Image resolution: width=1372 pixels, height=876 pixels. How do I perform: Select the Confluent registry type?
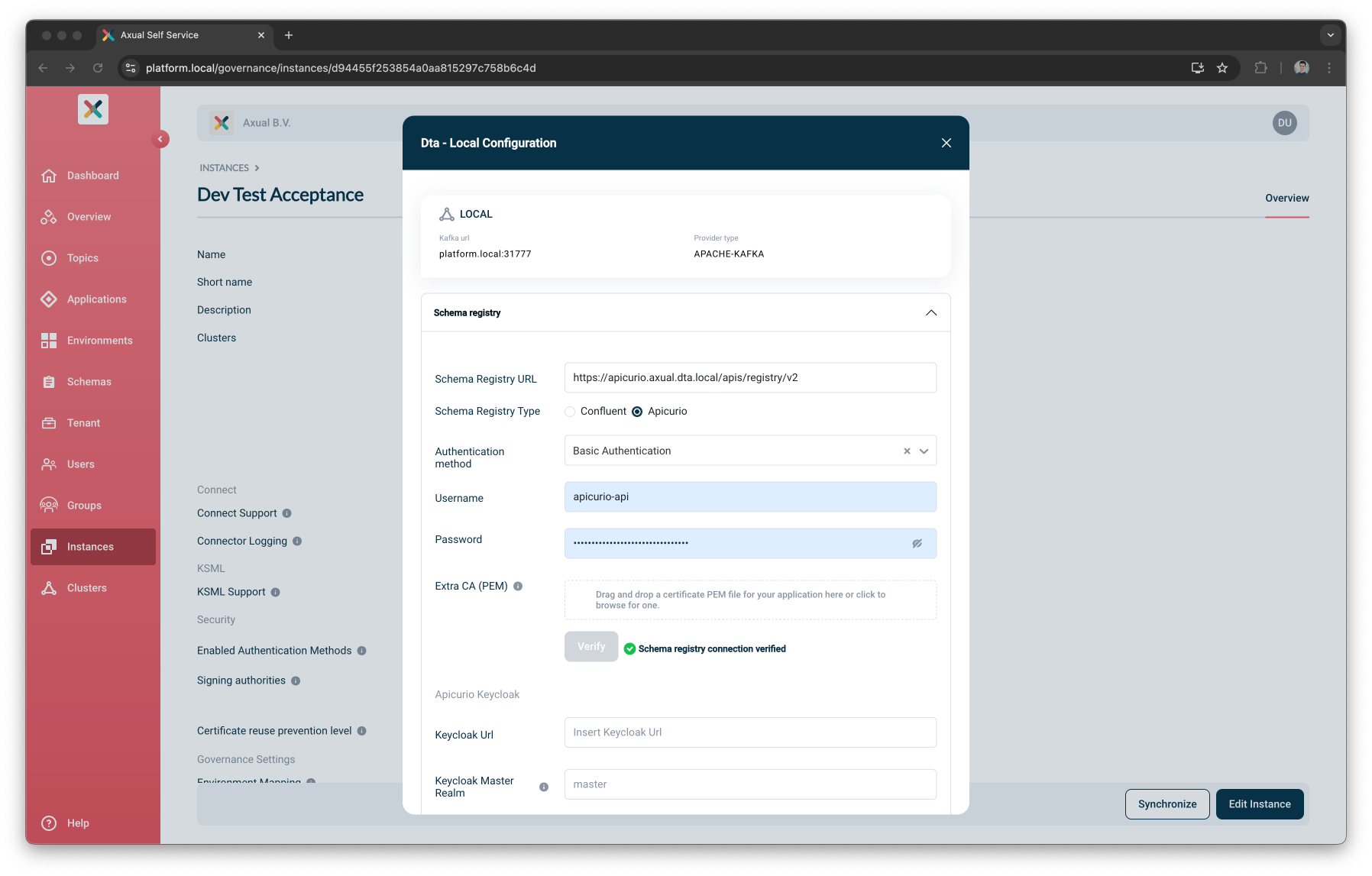pyautogui.click(x=570, y=412)
